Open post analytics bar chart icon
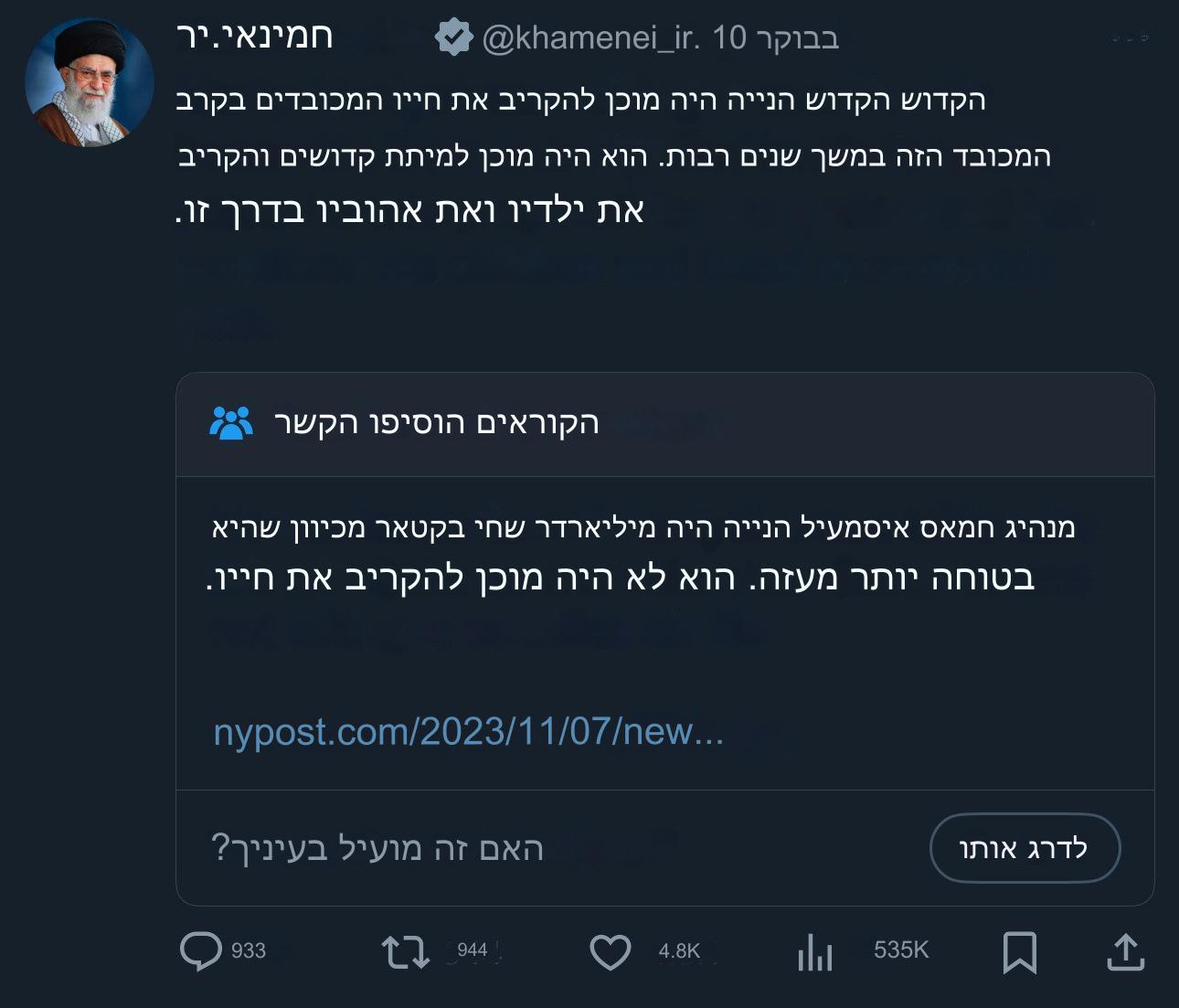The image size is (1179, 1008). click(814, 952)
